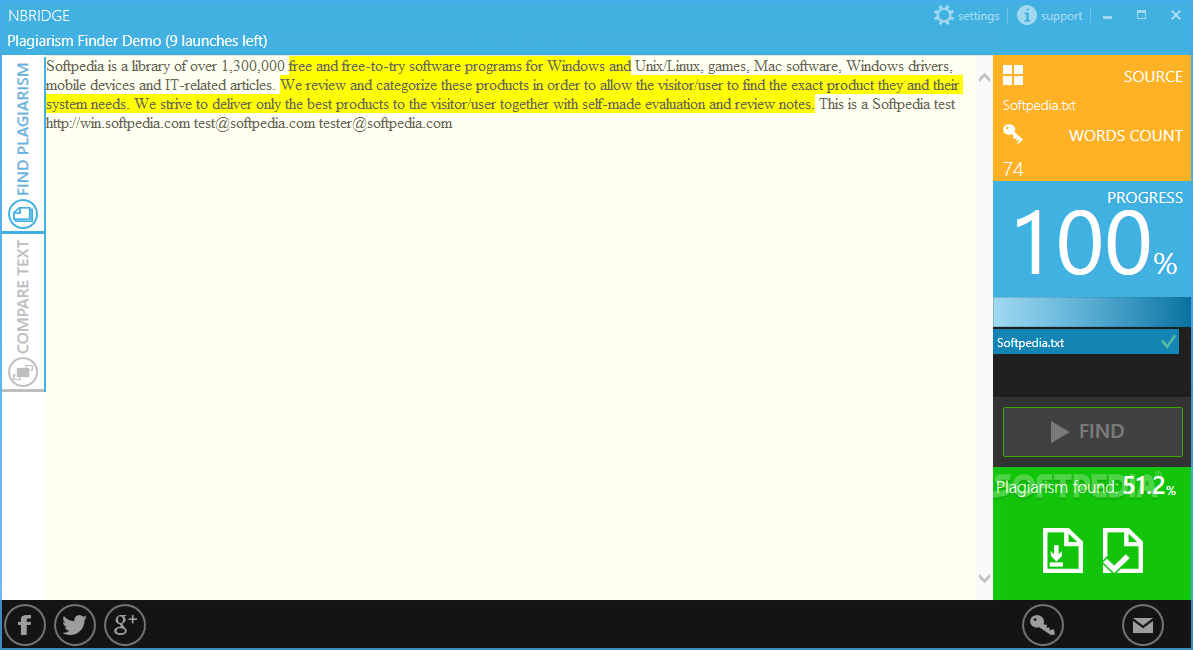Click the settings text label
1193x650 pixels.
[978, 16]
